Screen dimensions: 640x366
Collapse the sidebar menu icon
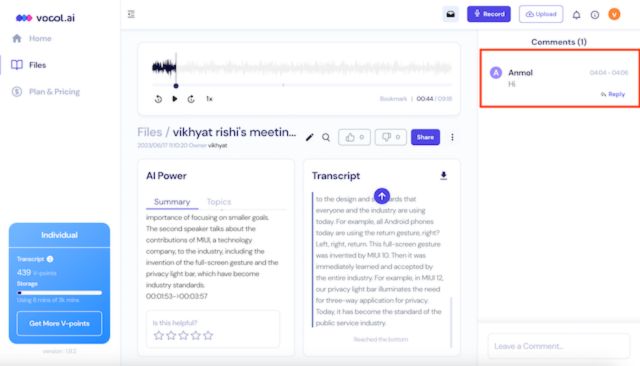pyautogui.click(x=131, y=14)
